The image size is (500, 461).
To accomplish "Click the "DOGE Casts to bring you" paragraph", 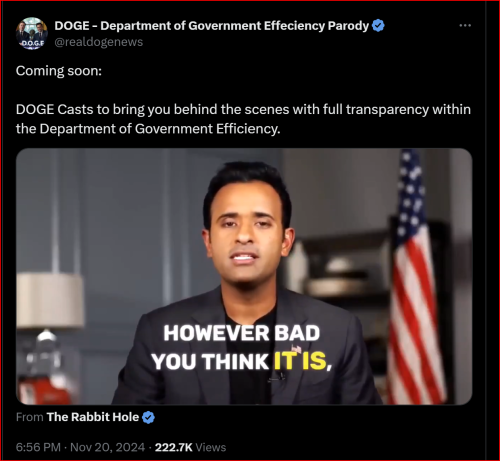I will pos(243,119).
